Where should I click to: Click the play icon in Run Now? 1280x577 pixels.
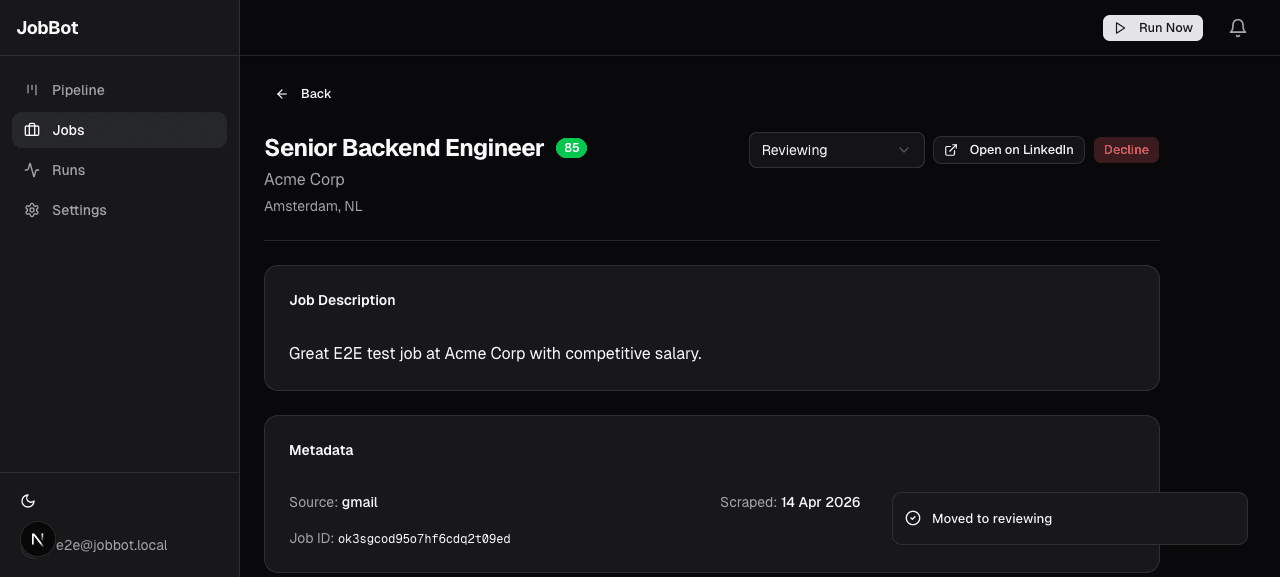(x=1121, y=28)
